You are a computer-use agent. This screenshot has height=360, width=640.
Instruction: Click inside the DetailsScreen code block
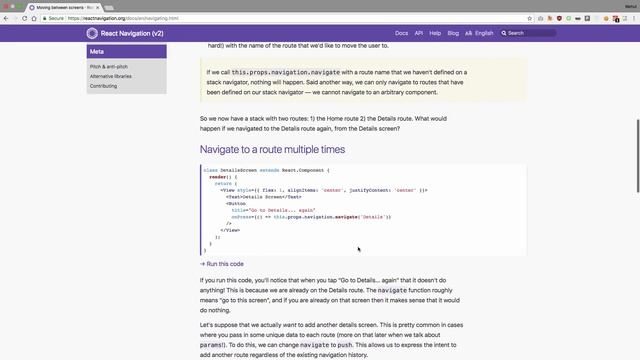pyautogui.click(x=363, y=210)
